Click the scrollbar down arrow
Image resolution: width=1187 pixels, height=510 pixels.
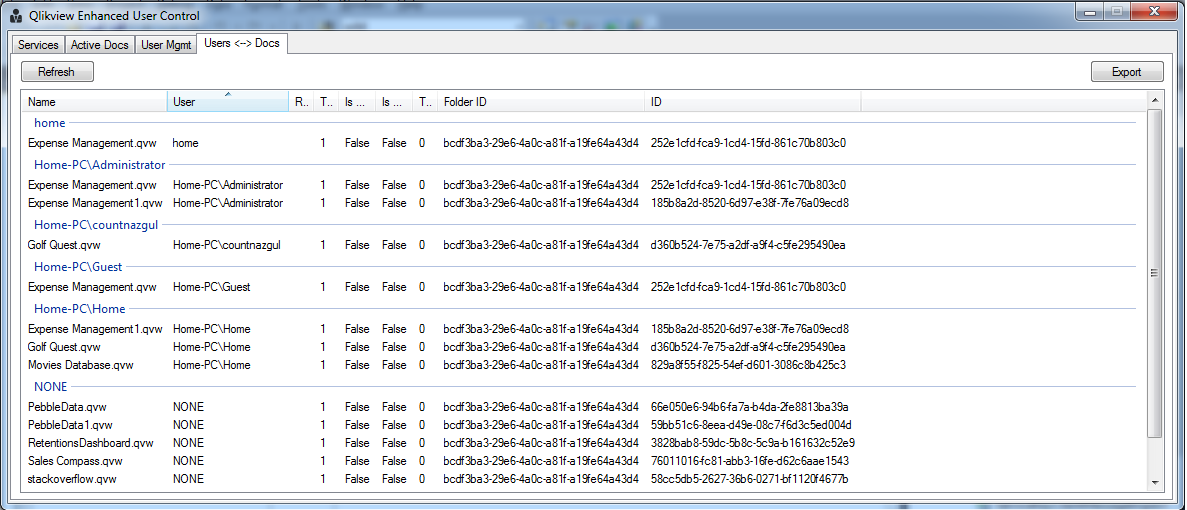[1154, 481]
